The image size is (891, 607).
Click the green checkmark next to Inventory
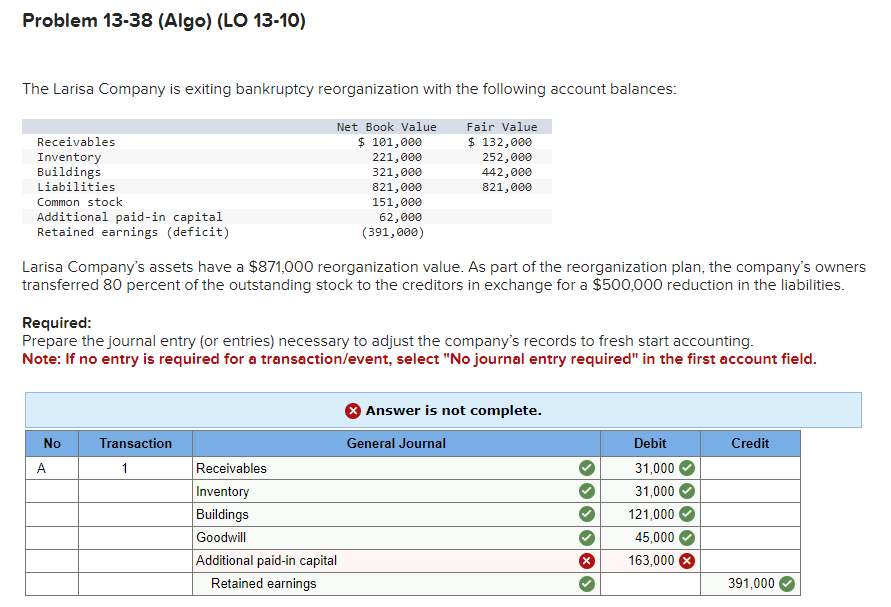587,491
